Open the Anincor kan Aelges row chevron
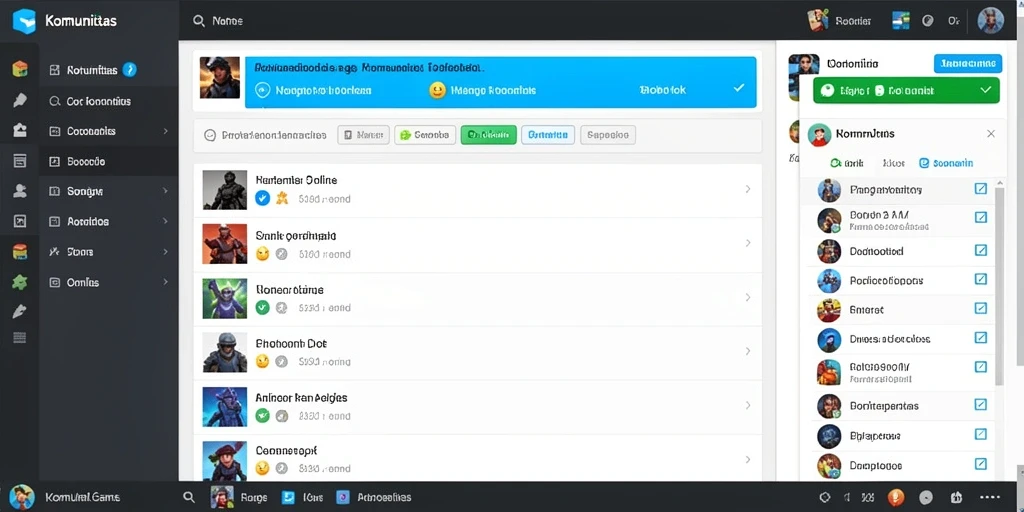This screenshot has width=1024, height=512. click(x=748, y=406)
